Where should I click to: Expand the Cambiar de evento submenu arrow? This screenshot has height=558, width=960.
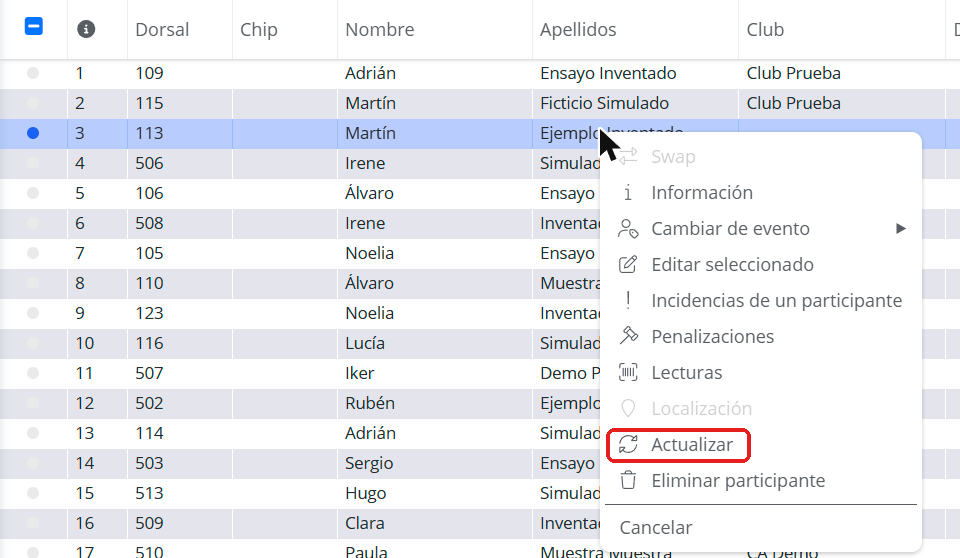pyautogui.click(x=901, y=228)
